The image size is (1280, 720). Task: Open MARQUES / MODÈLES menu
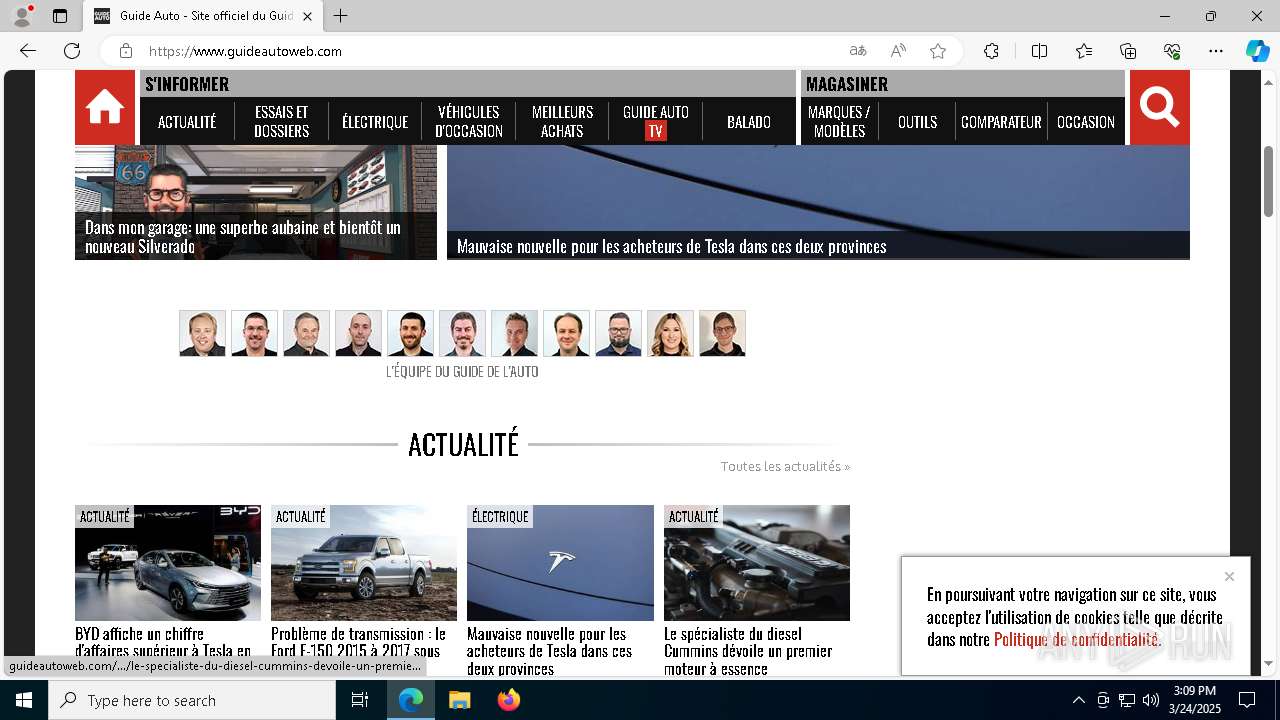[x=839, y=122]
